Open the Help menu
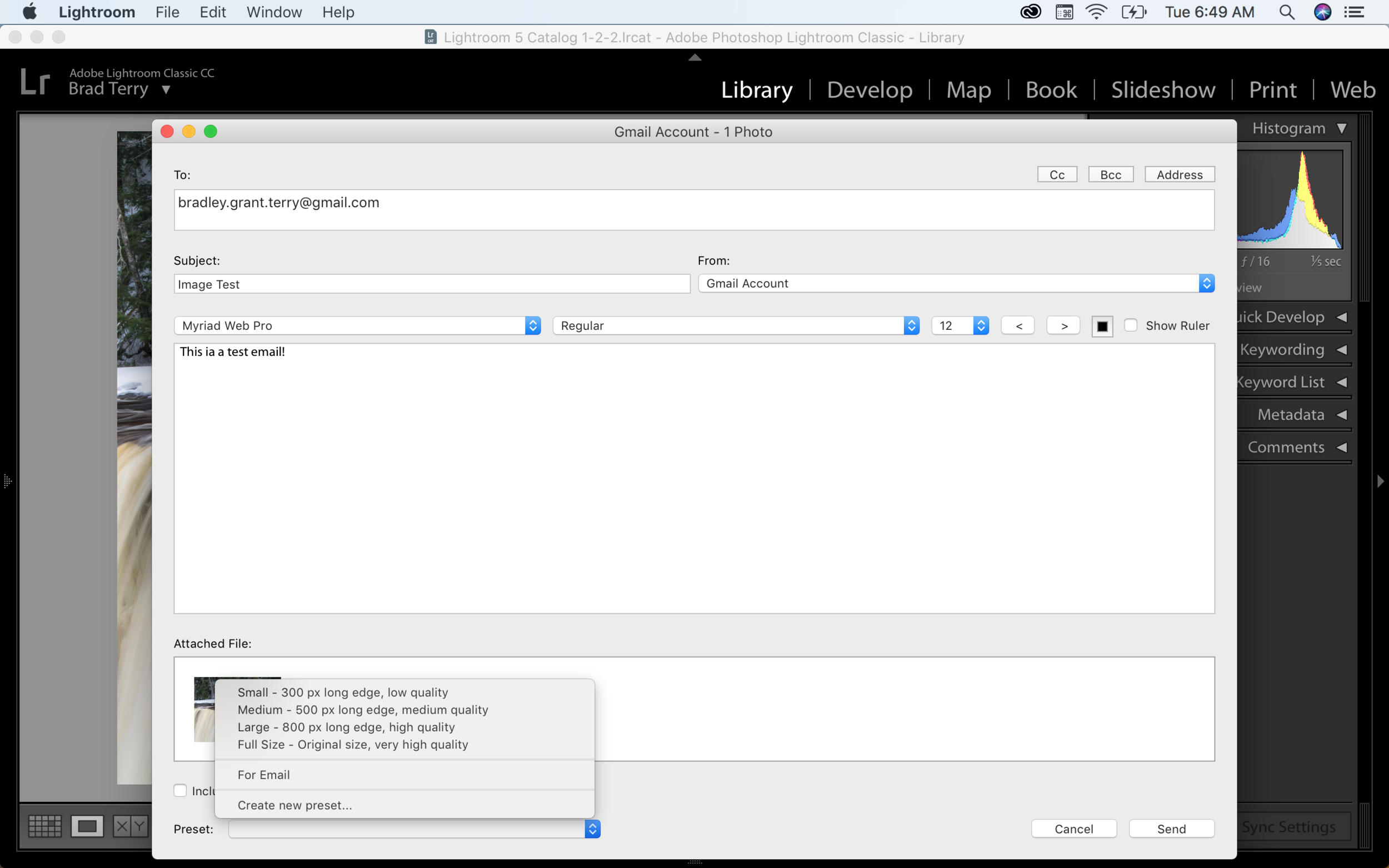 [338, 12]
